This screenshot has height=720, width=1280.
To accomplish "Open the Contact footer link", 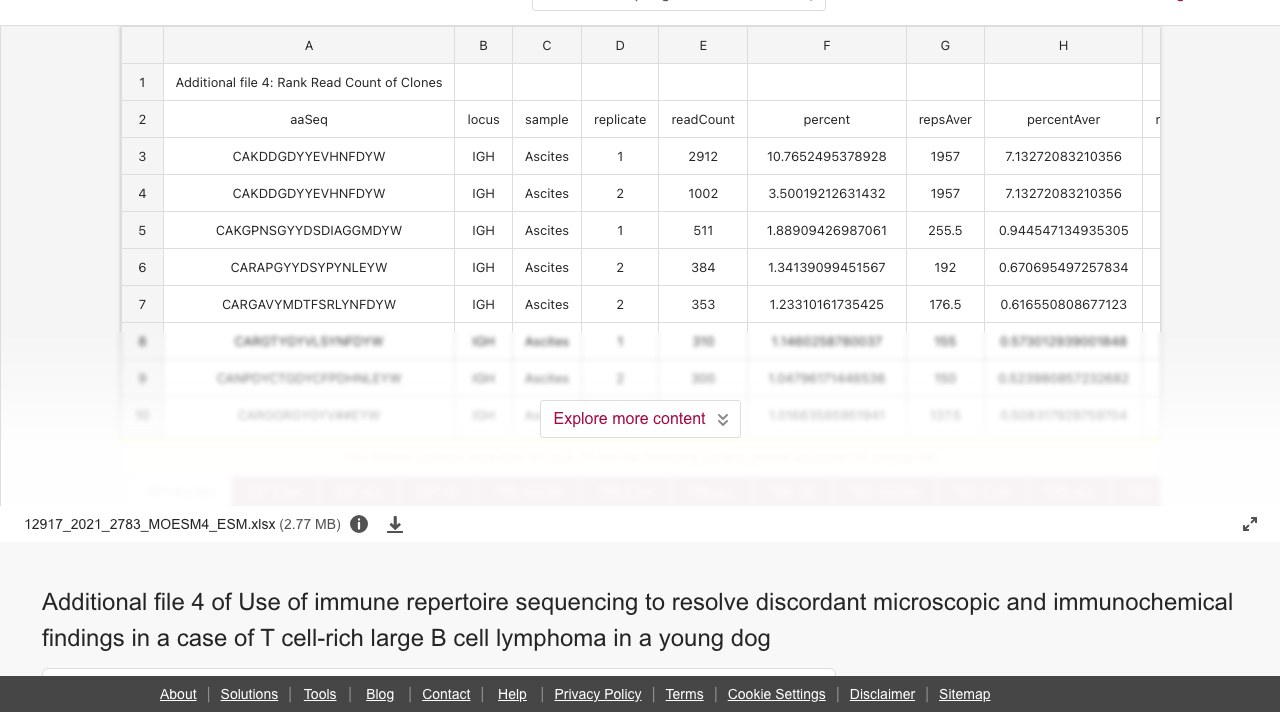I will [x=446, y=694].
